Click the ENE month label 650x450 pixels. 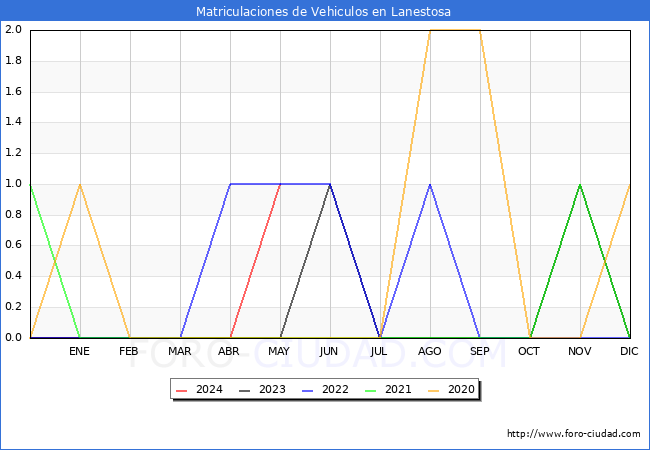pyautogui.click(x=79, y=351)
